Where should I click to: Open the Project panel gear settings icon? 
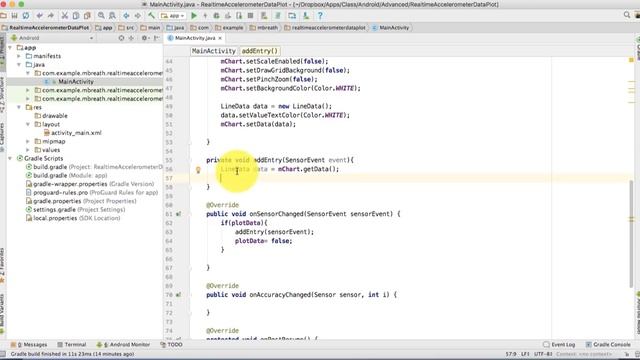[144, 38]
